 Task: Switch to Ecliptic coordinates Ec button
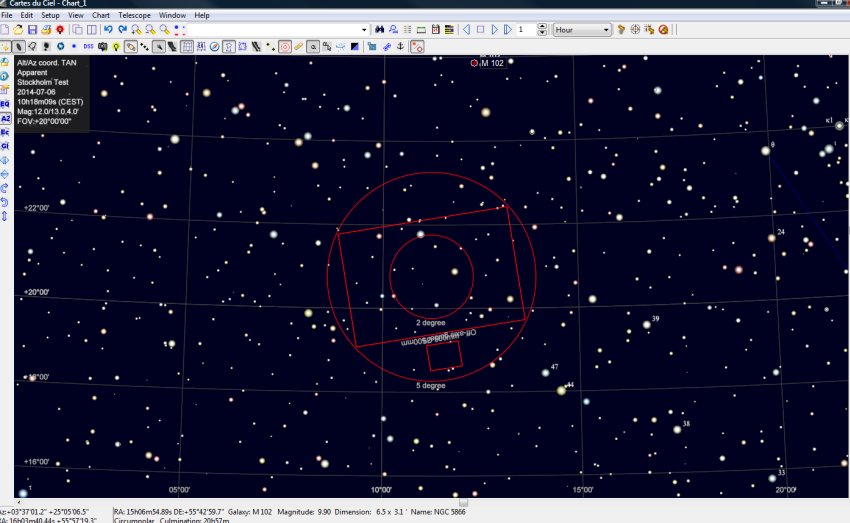(x=5, y=132)
